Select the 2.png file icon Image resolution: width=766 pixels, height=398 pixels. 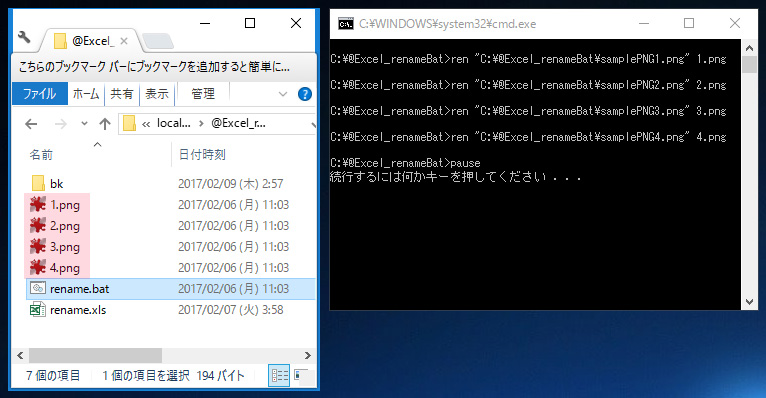[x=38, y=226]
